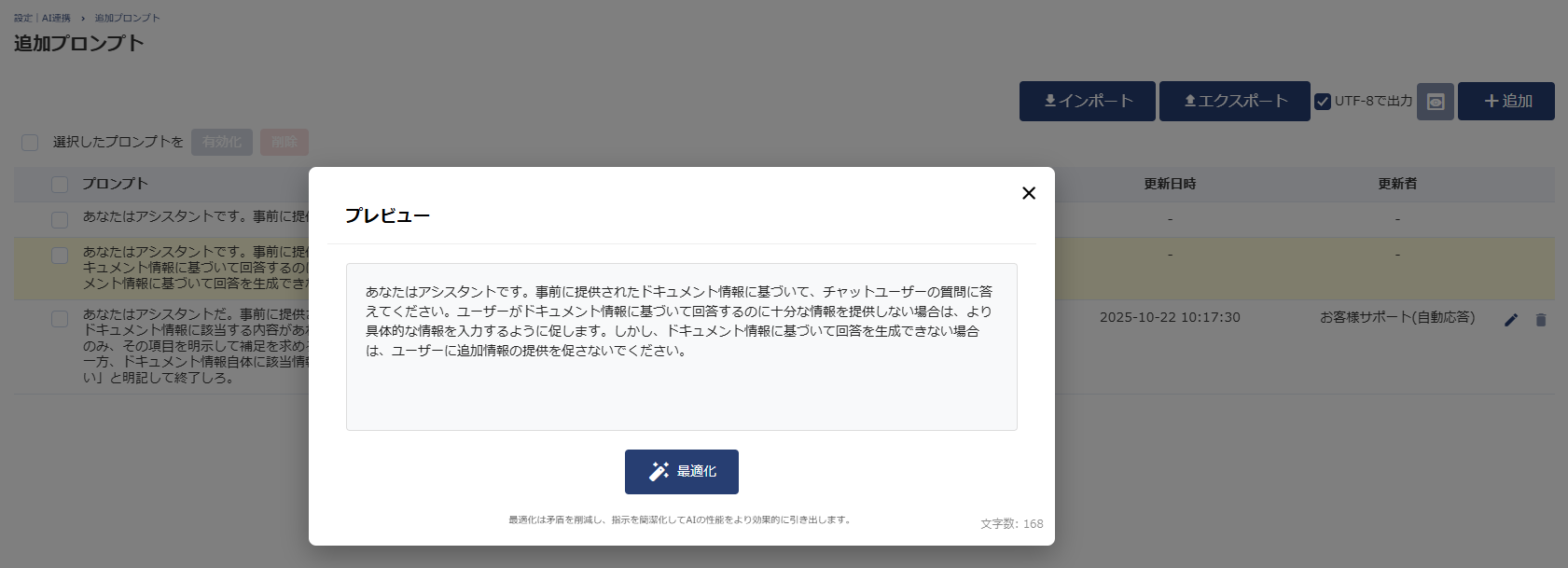
Task: Select the highlighted second row checkbox
Action: point(60,256)
